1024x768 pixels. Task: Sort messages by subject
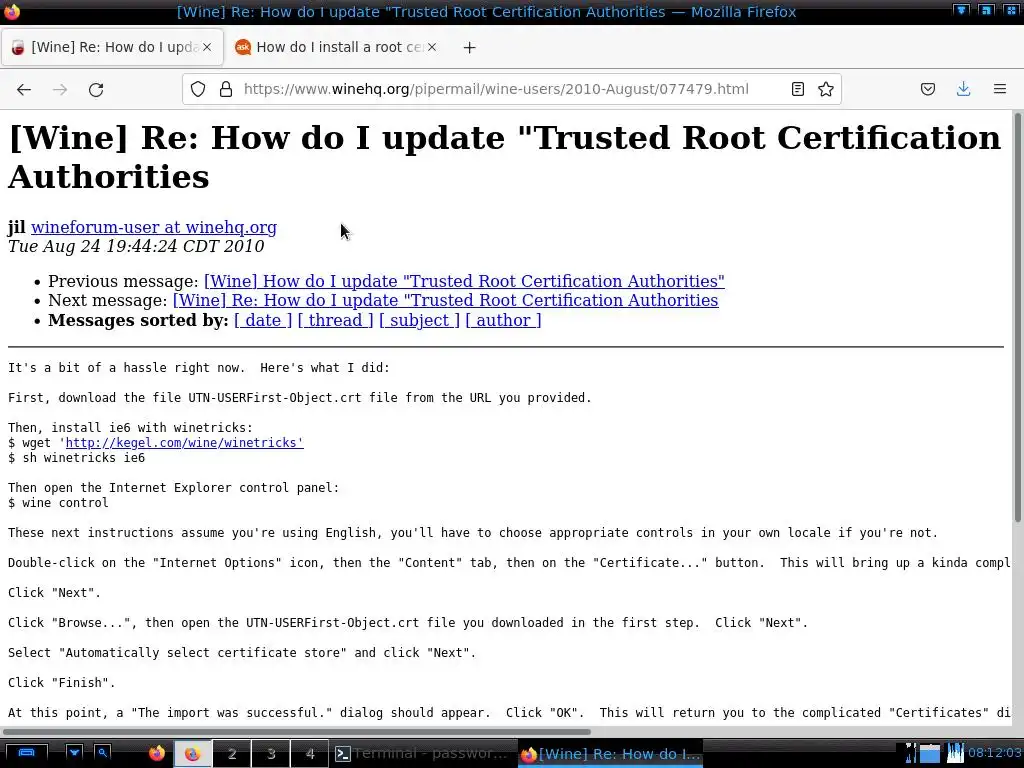(x=419, y=321)
